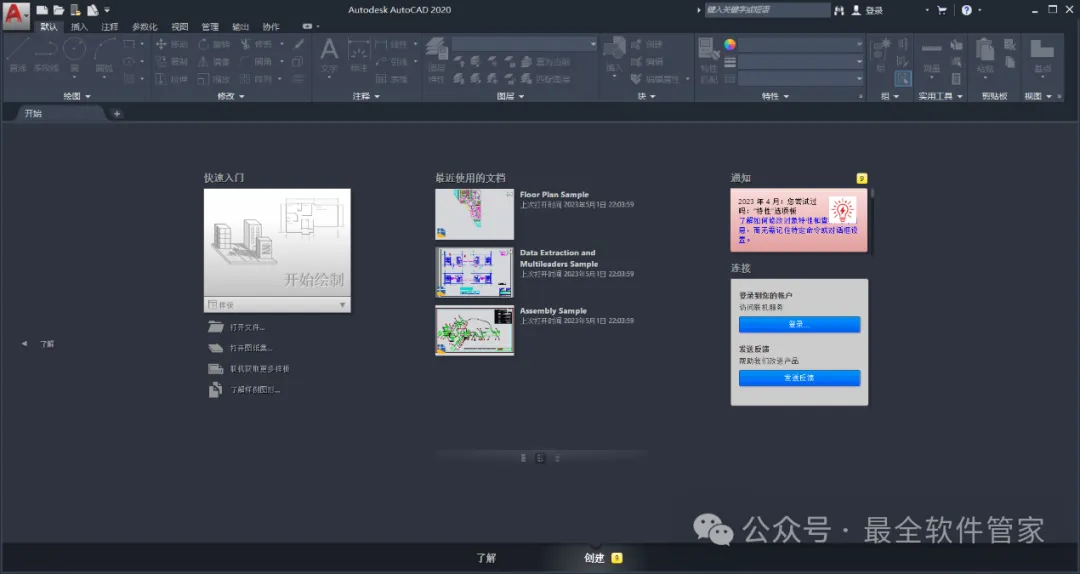Open the shopping cart icon in title bar
Viewport: 1080px width, 574px height.
point(942,10)
